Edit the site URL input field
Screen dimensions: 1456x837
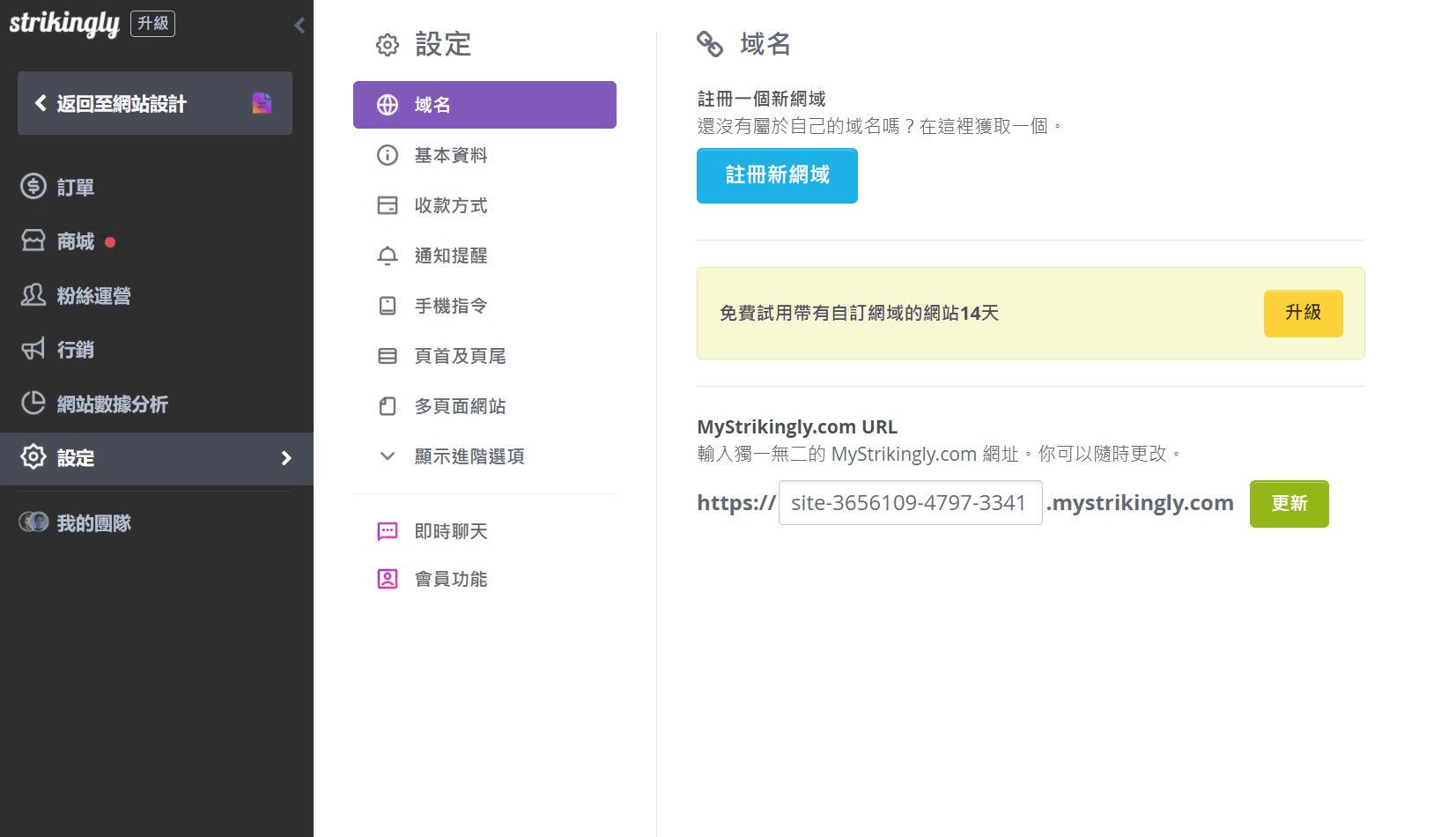coord(909,502)
